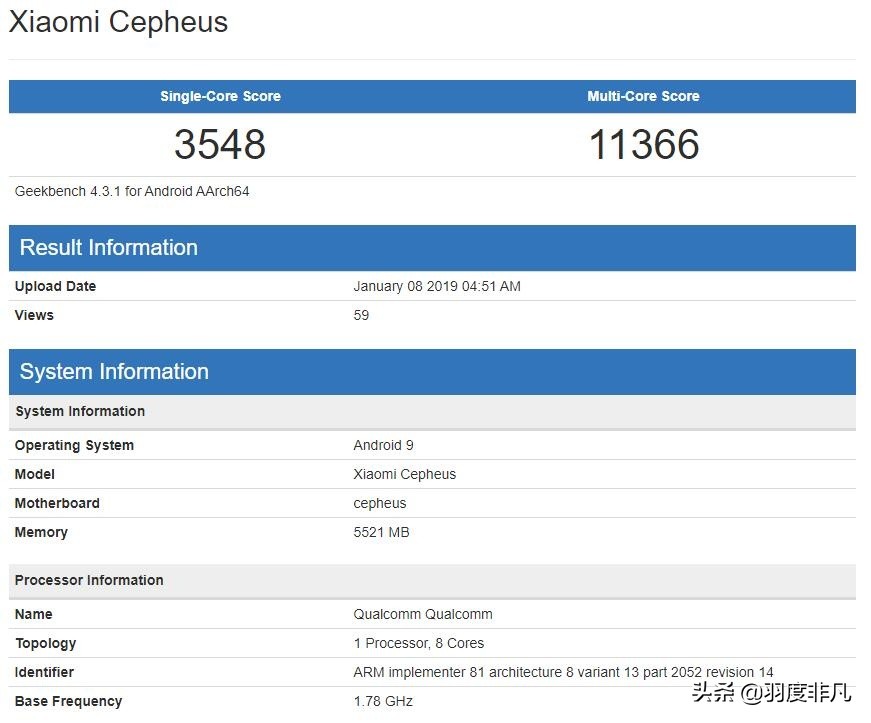Select the views count 59
The height and width of the screenshot is (723, 871).
click(x=361, y=315)
